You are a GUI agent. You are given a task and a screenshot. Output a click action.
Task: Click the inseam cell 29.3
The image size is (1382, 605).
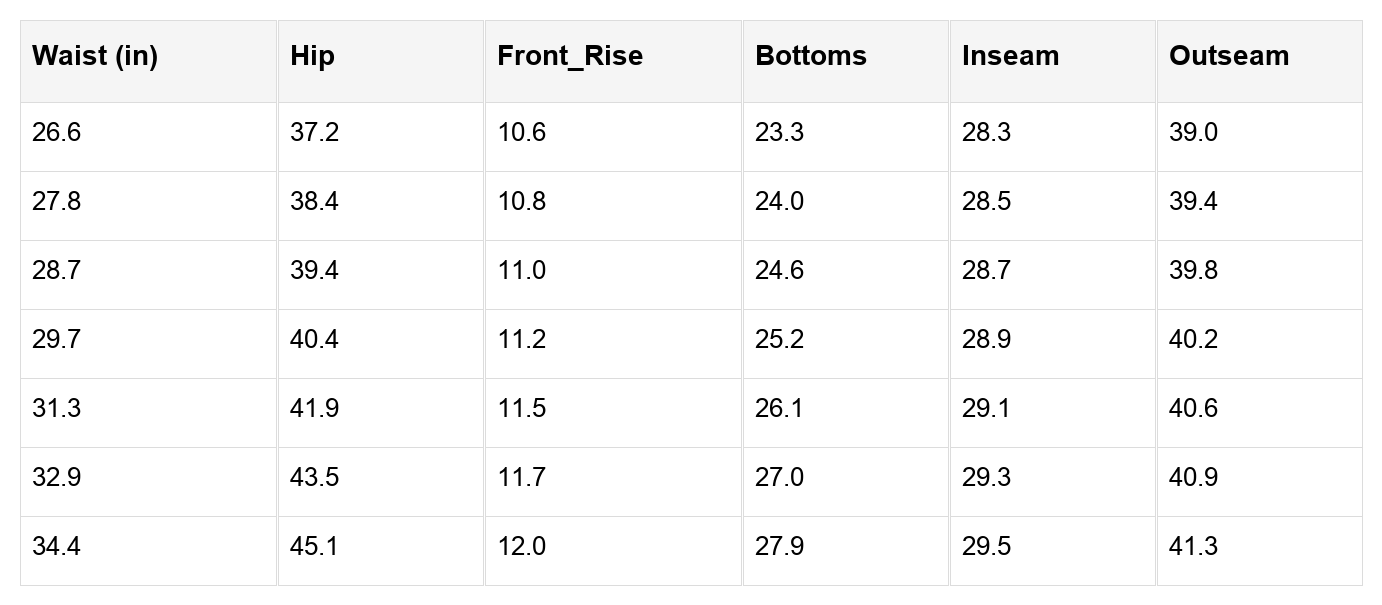click(x=986, y=478)
